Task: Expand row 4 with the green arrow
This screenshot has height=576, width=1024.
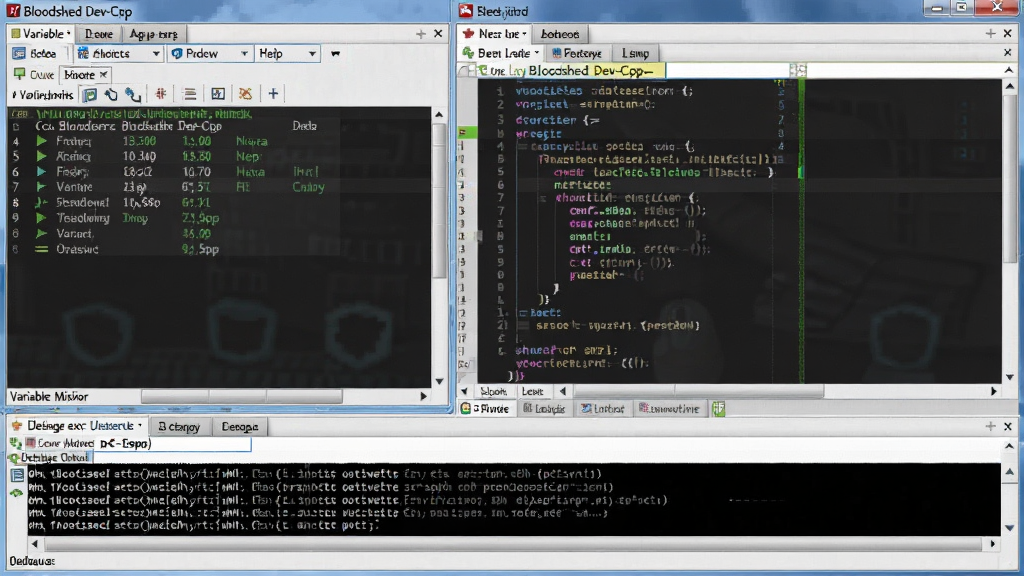Action: pyautogui.click(x=41, y=141)
